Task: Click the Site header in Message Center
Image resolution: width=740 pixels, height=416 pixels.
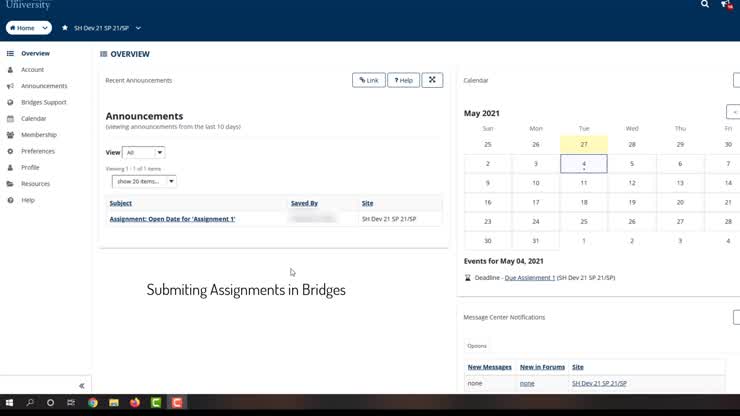Action: pyautogui.click(x=578, y=367)
